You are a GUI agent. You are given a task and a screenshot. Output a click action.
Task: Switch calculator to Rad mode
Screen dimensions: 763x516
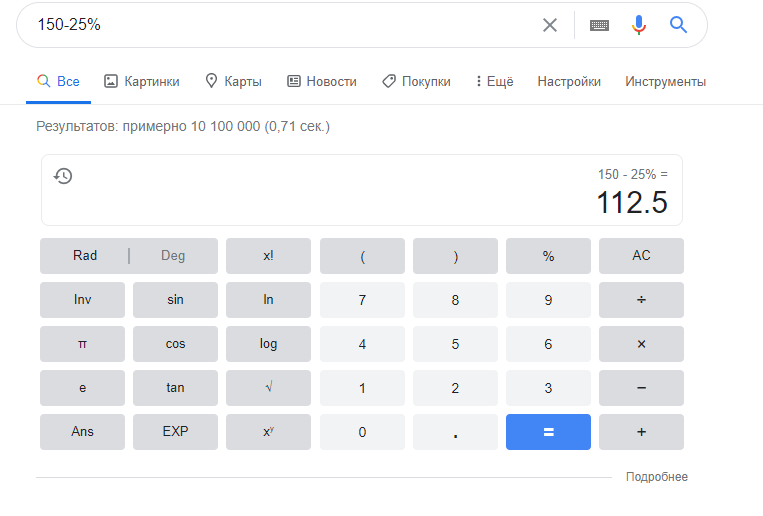point(85,256)
